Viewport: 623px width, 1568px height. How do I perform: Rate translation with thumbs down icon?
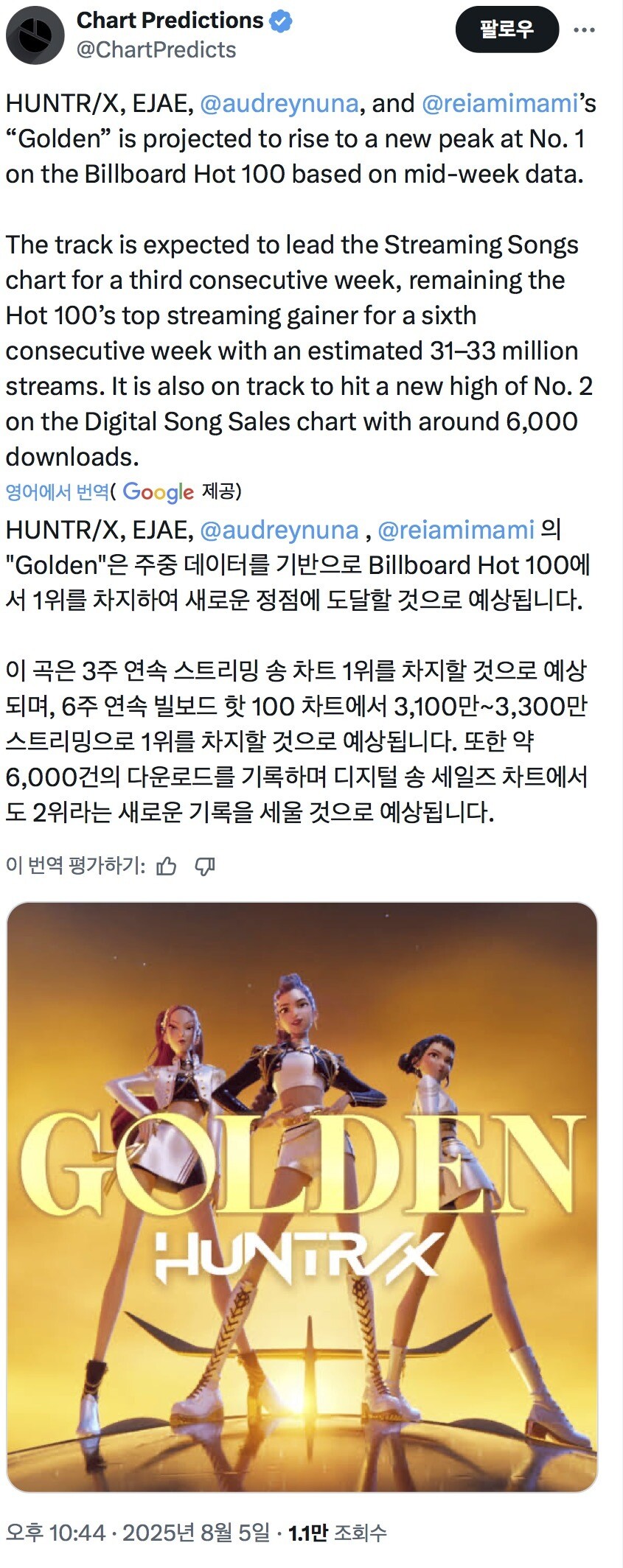point(205,866)
